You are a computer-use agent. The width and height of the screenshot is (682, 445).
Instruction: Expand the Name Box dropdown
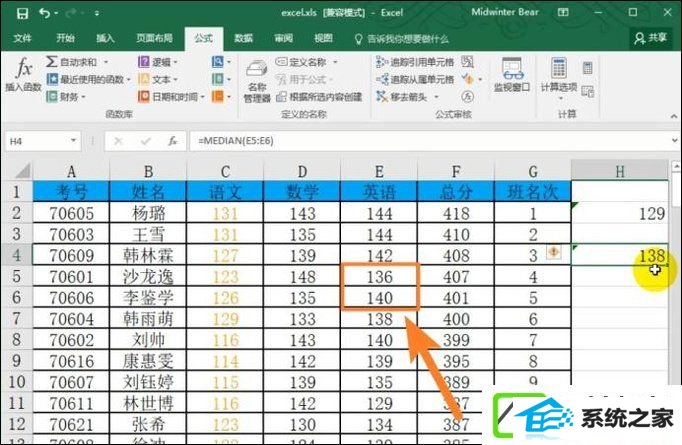click(x=74, y=141)
